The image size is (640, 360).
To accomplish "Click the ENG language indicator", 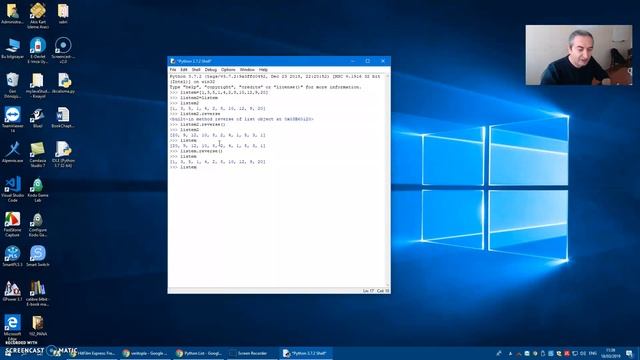I will point(593,353).
